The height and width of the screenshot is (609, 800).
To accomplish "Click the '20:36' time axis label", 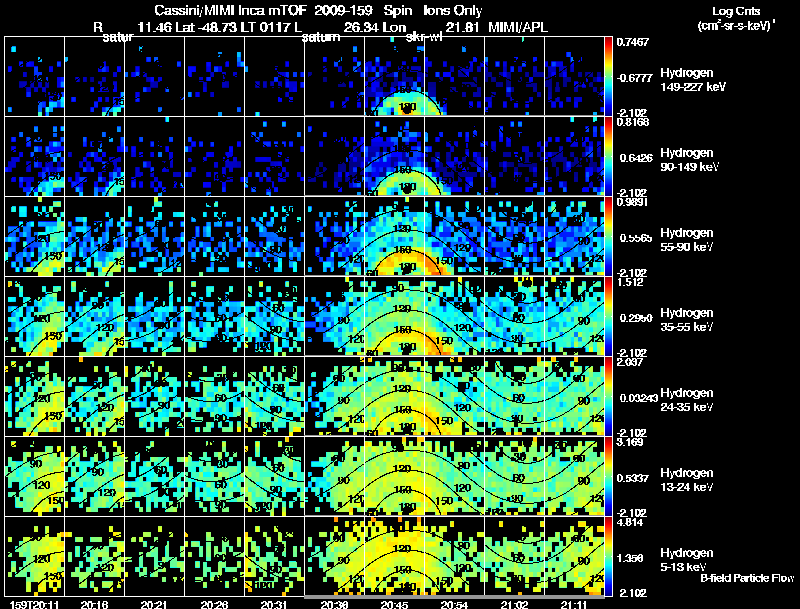I will point(334,605).
